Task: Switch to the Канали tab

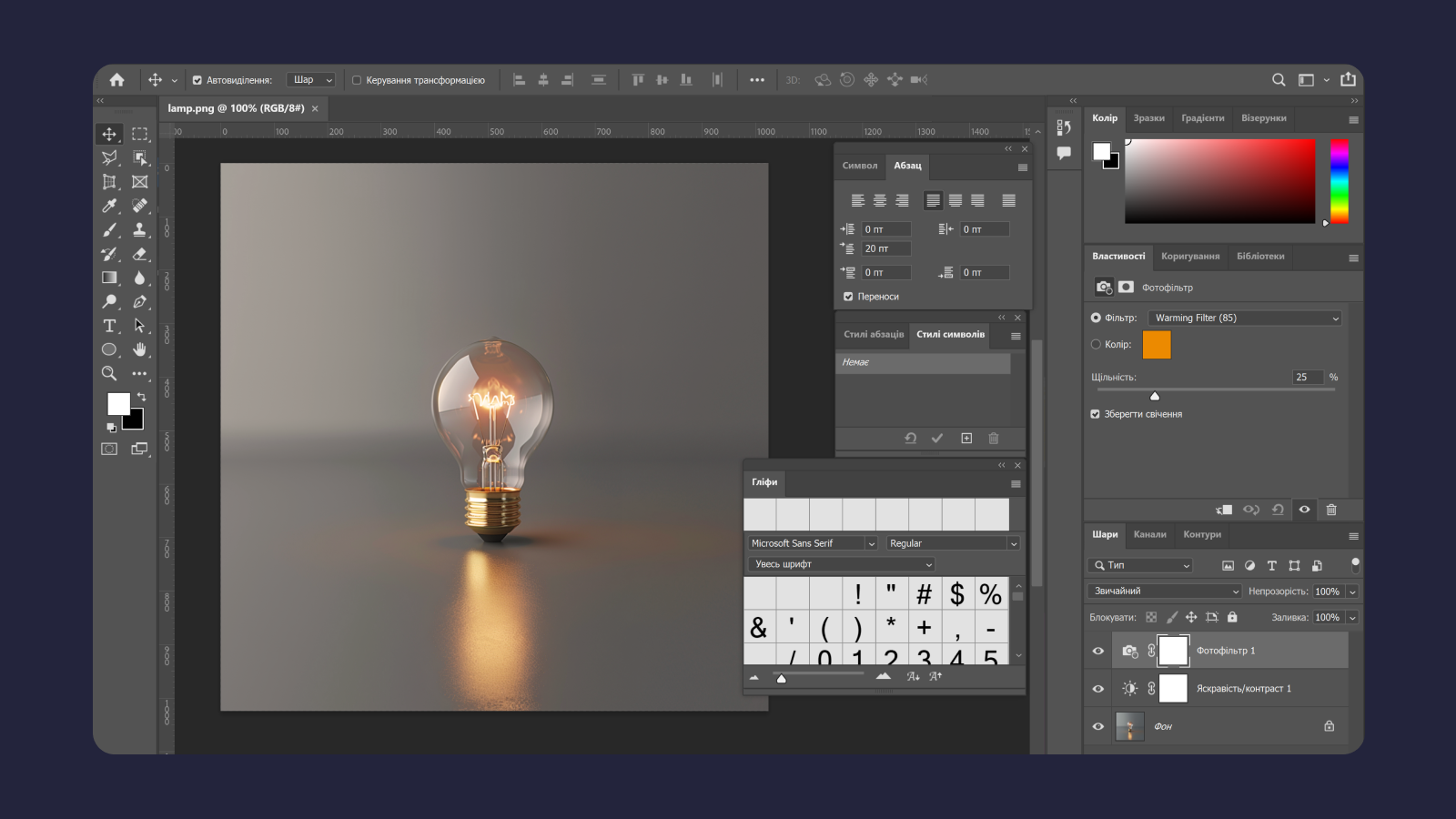Action: pos(1149,534)
